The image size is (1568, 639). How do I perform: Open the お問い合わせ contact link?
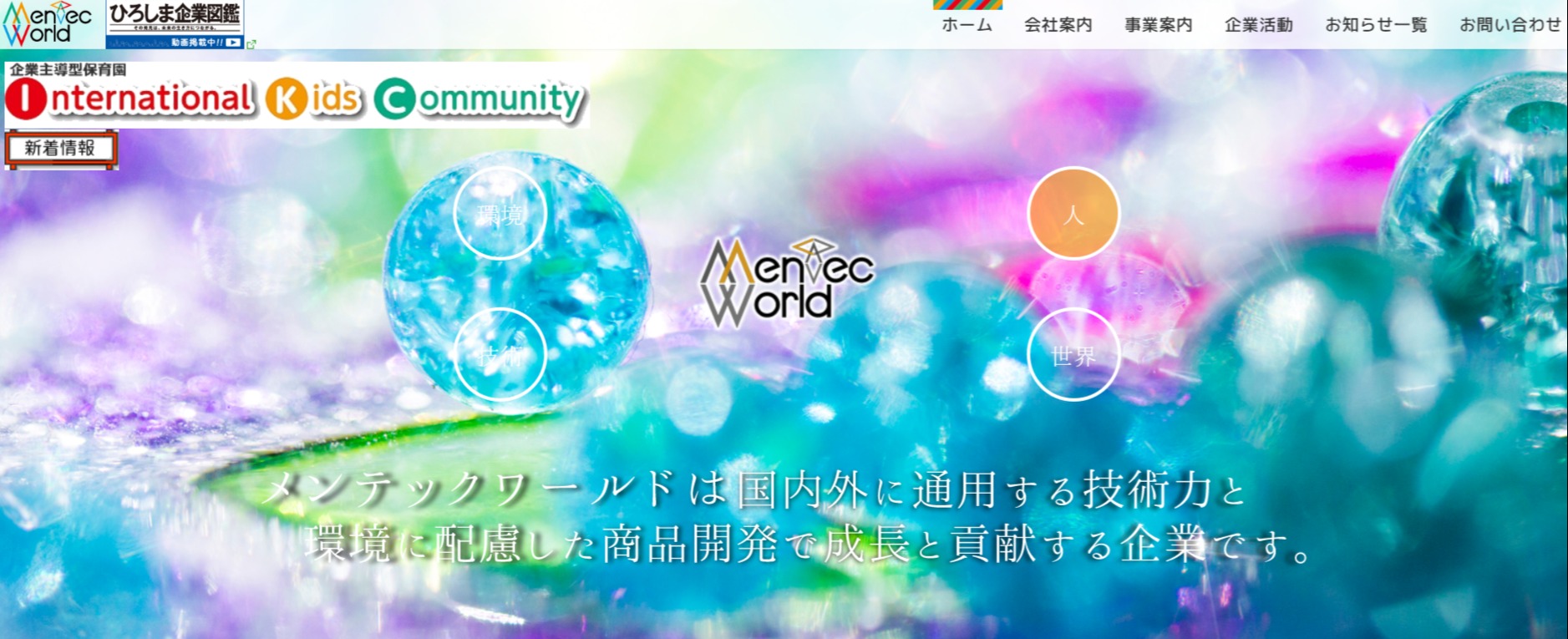pyautogui.click(x=1510, y=25)
